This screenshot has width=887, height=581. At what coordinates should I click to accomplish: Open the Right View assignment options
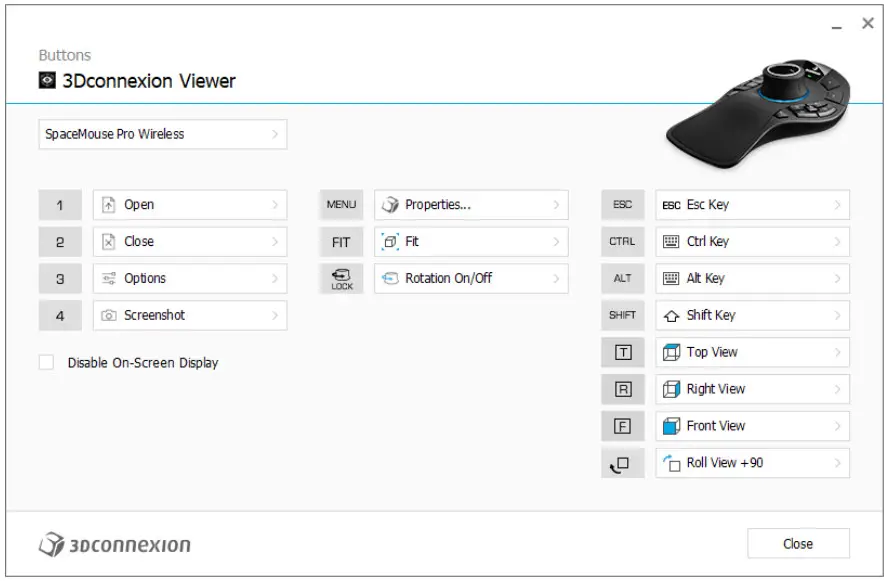(x=839, y=389)
